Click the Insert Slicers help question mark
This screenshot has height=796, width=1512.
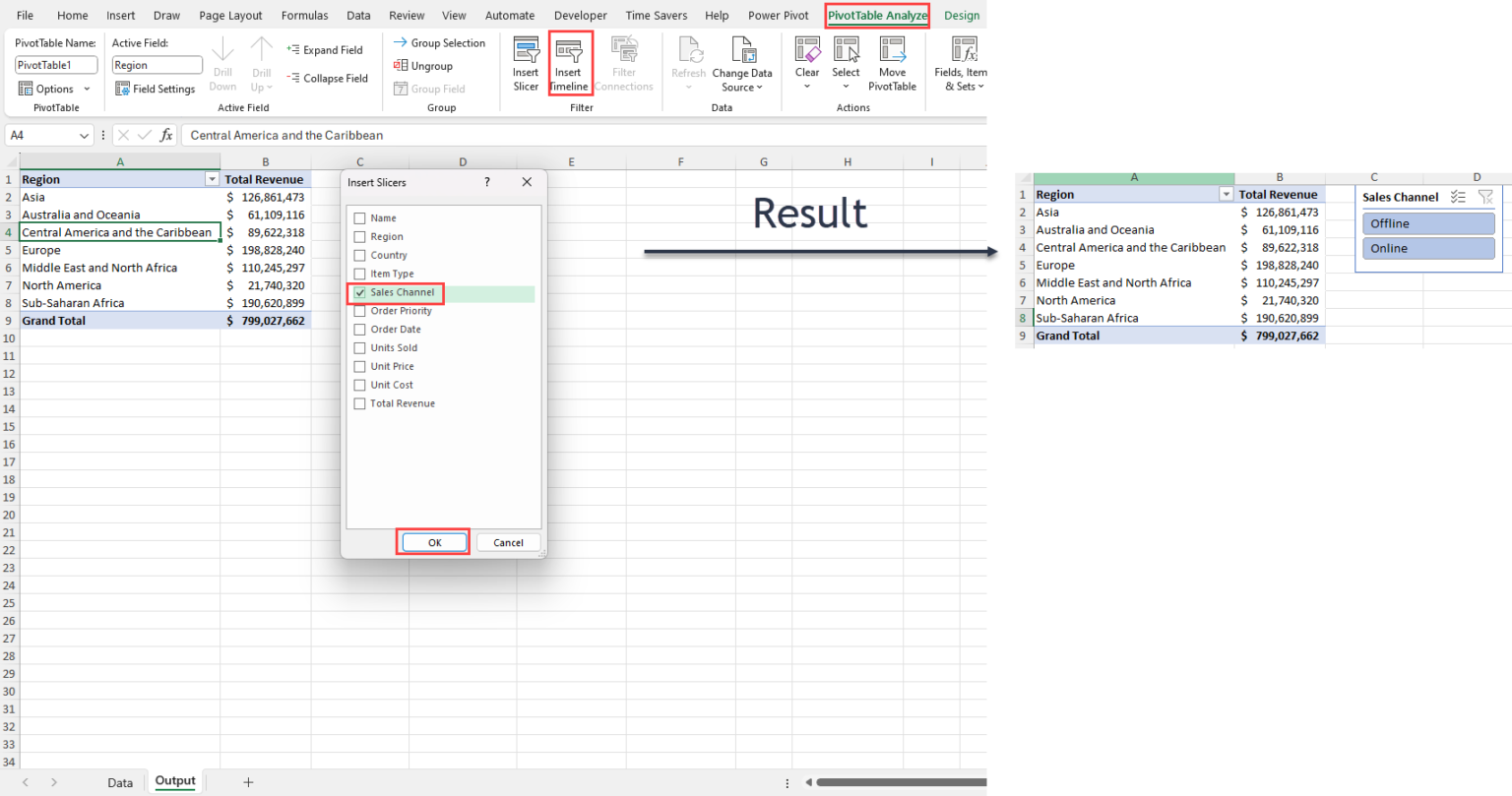point(486,182)
